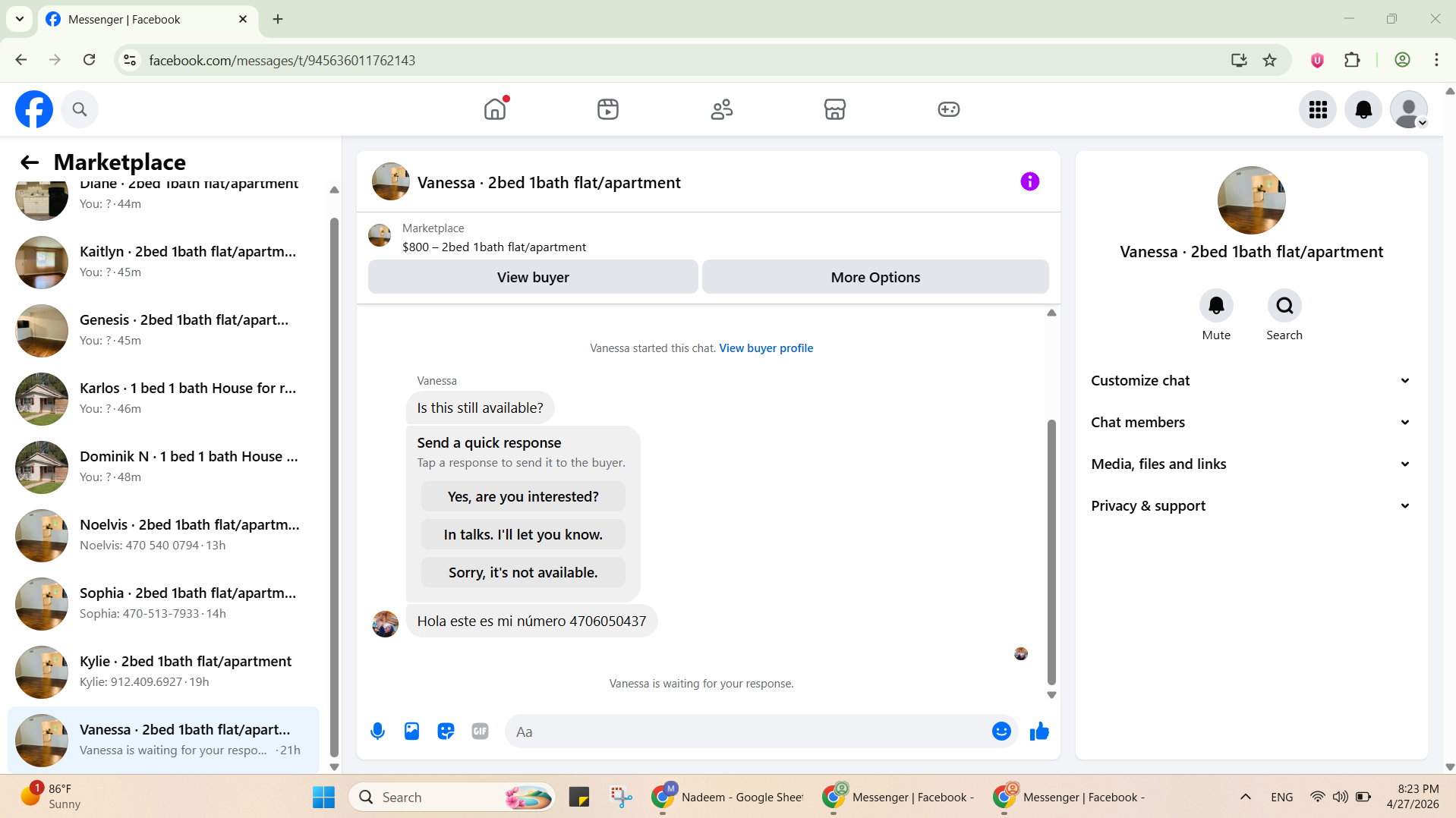Click the chat message area scrollbar
Viewport: 1456px width, 818px height.
[x=1051, y=552]
